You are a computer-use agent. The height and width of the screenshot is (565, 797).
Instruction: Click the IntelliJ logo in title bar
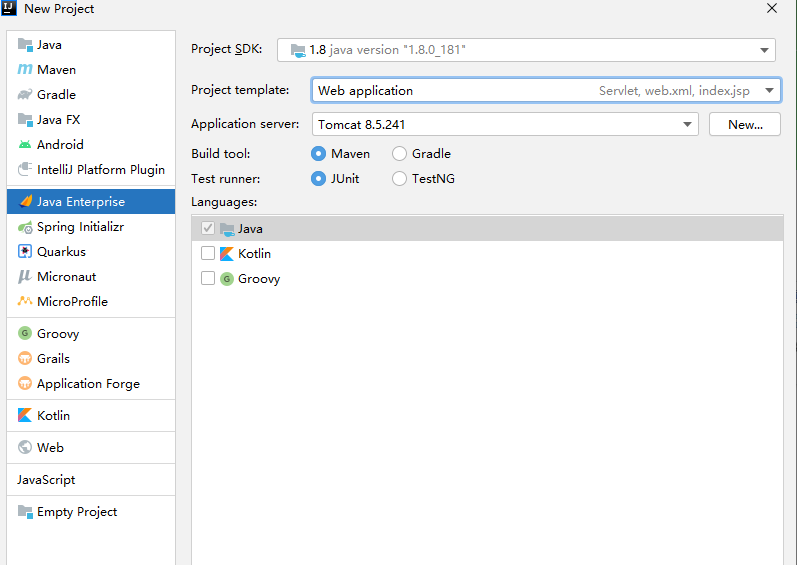[x=9, y=8]
